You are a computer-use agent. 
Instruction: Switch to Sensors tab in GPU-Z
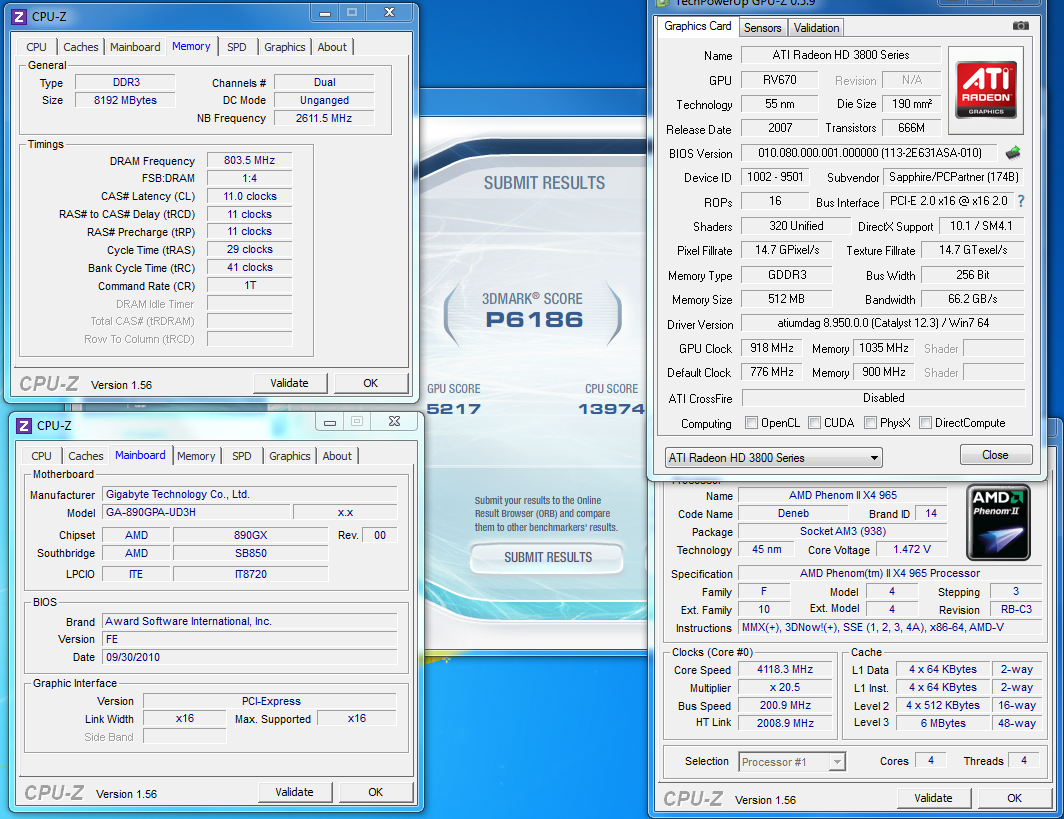pos(762,28)
